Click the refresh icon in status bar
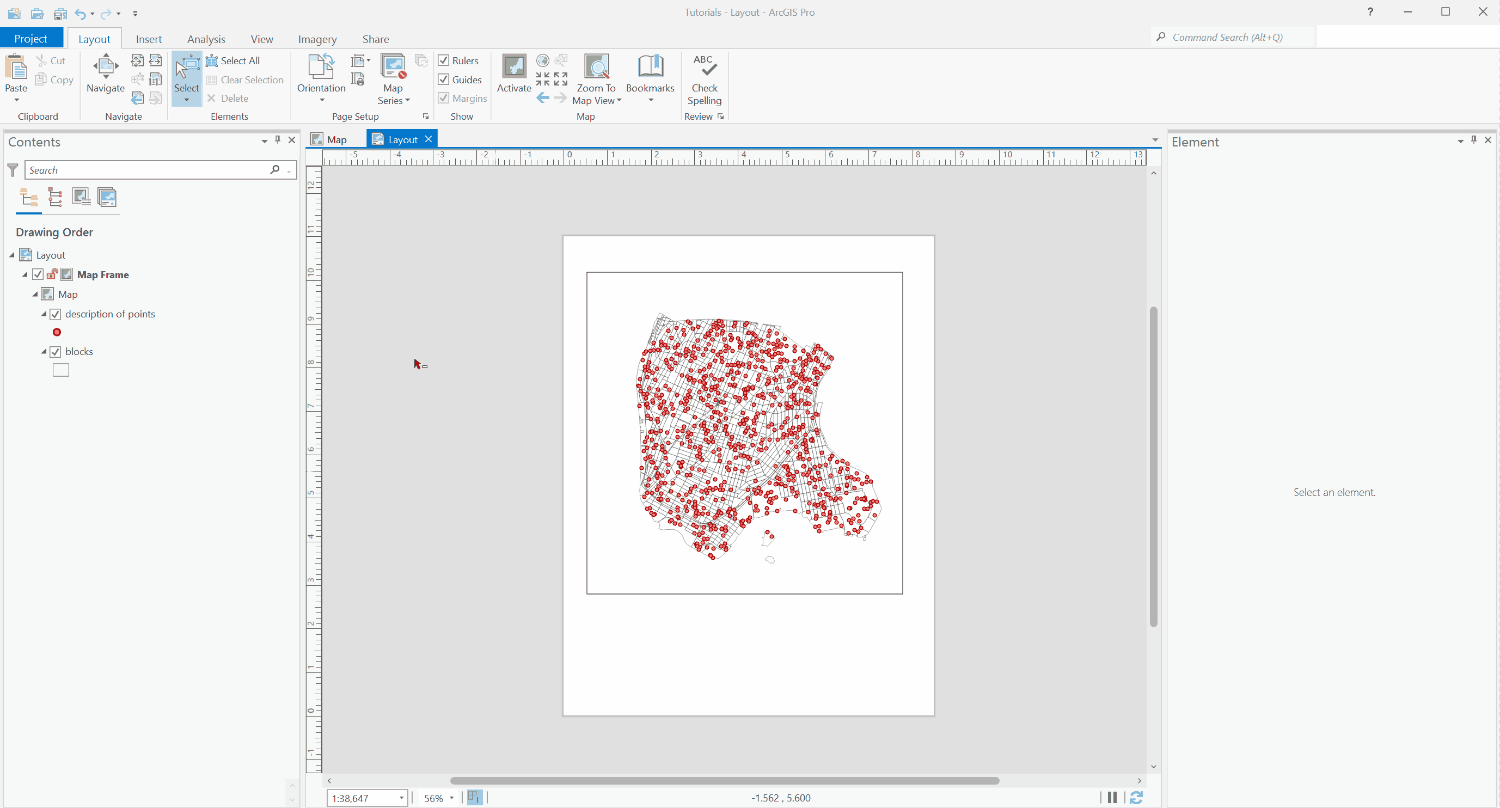The image size is (1500, 808). click(1136, 797)
